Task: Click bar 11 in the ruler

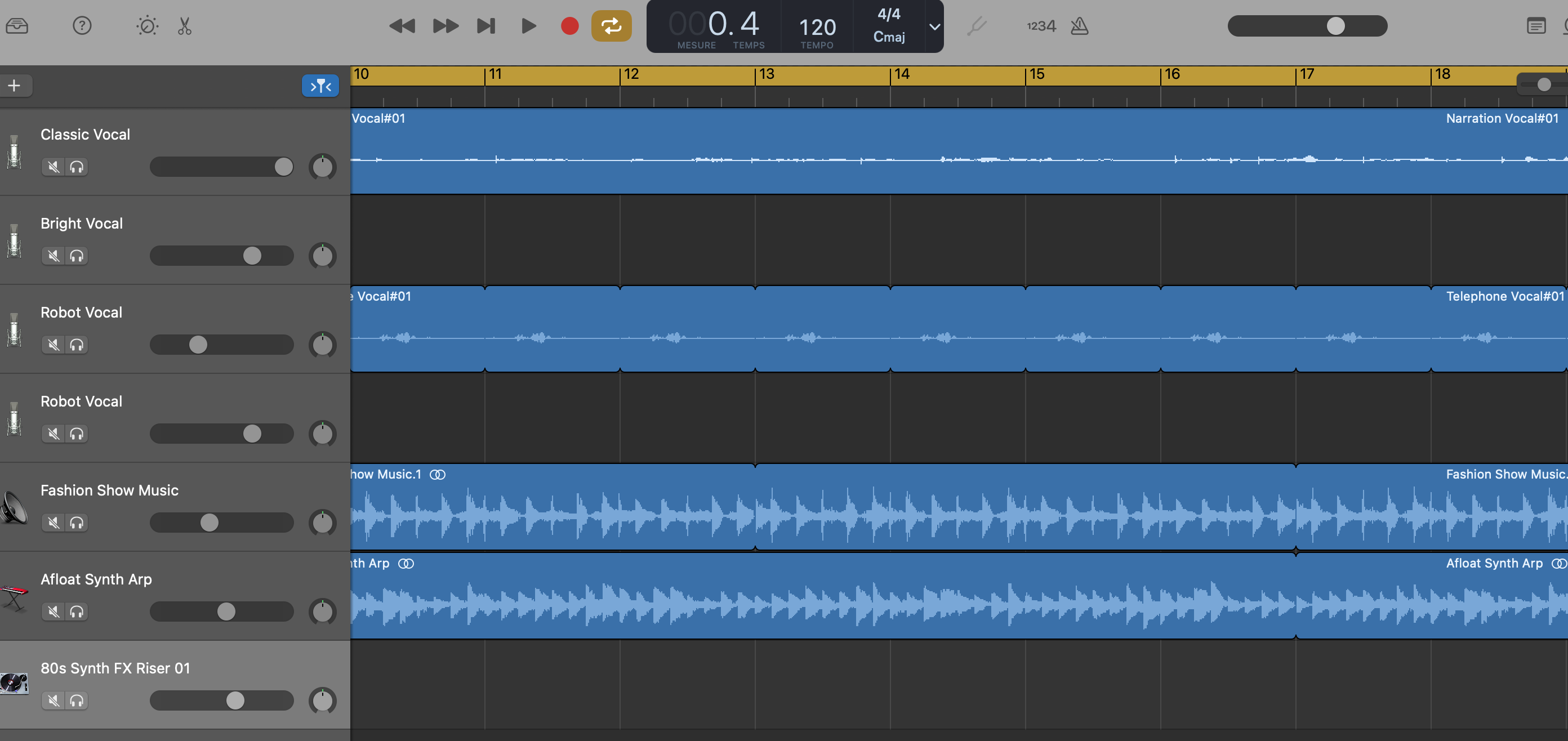Action: 496,74
